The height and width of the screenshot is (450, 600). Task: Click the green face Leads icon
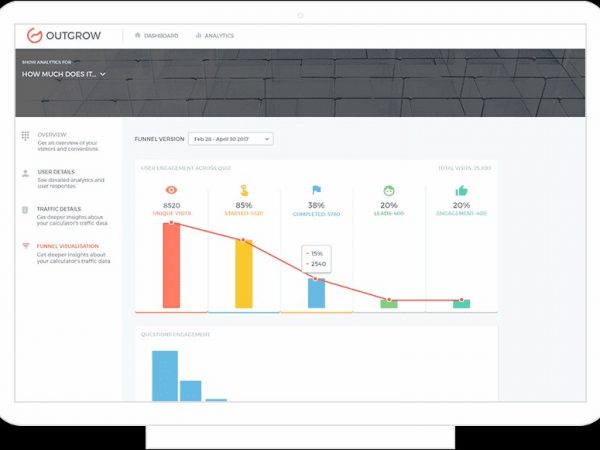tap(388, 189)
